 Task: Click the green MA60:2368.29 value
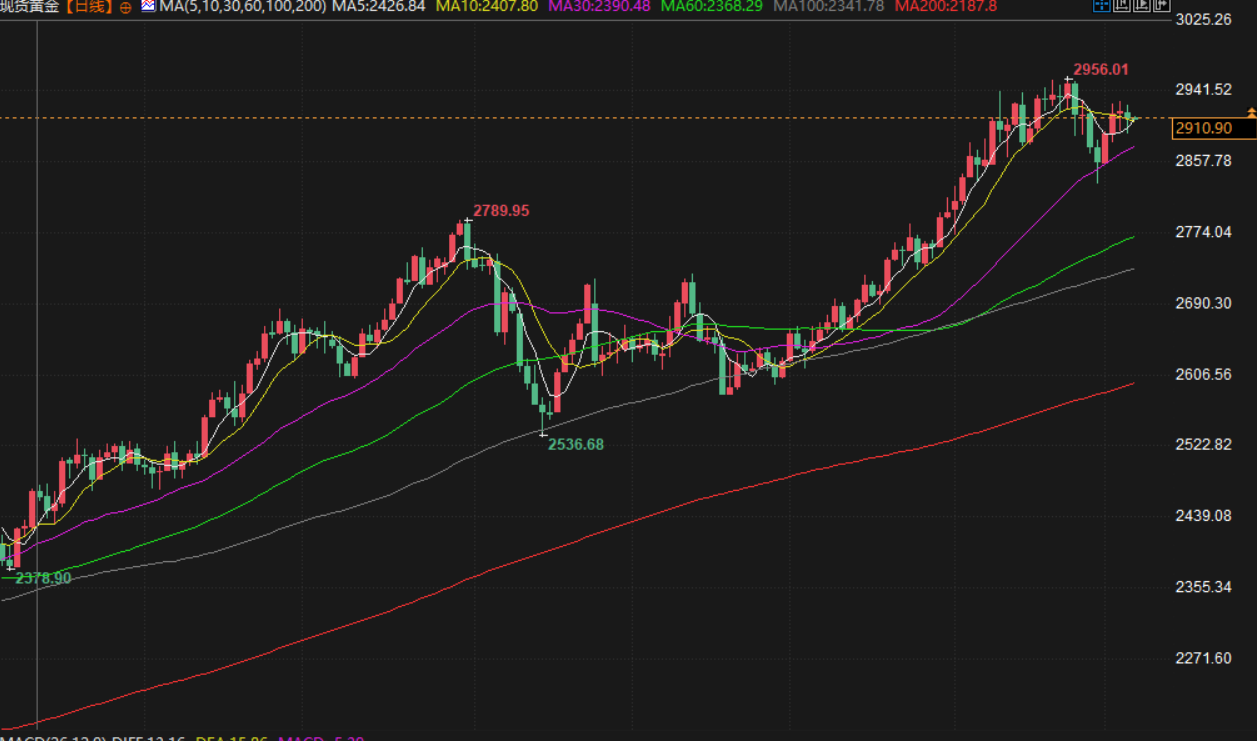pyautogui.click(x=712, y=6)
